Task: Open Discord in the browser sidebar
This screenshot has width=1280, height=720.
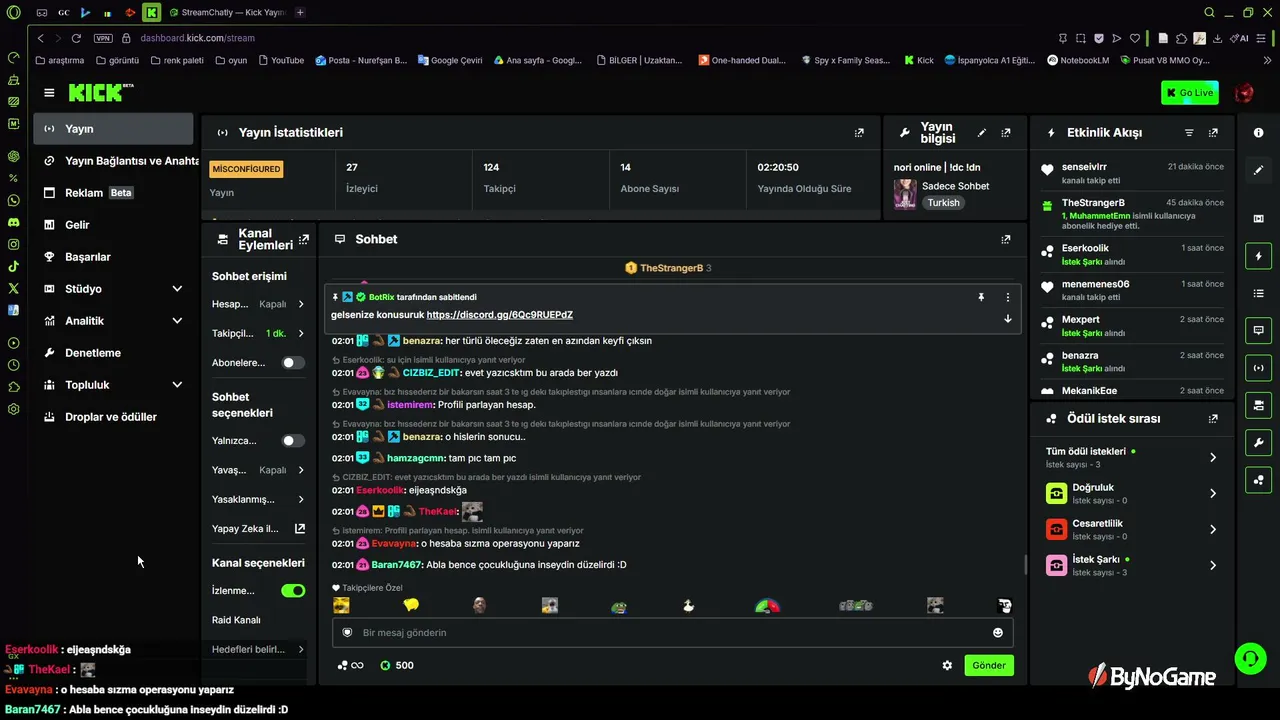Action: tap(13, 222)
